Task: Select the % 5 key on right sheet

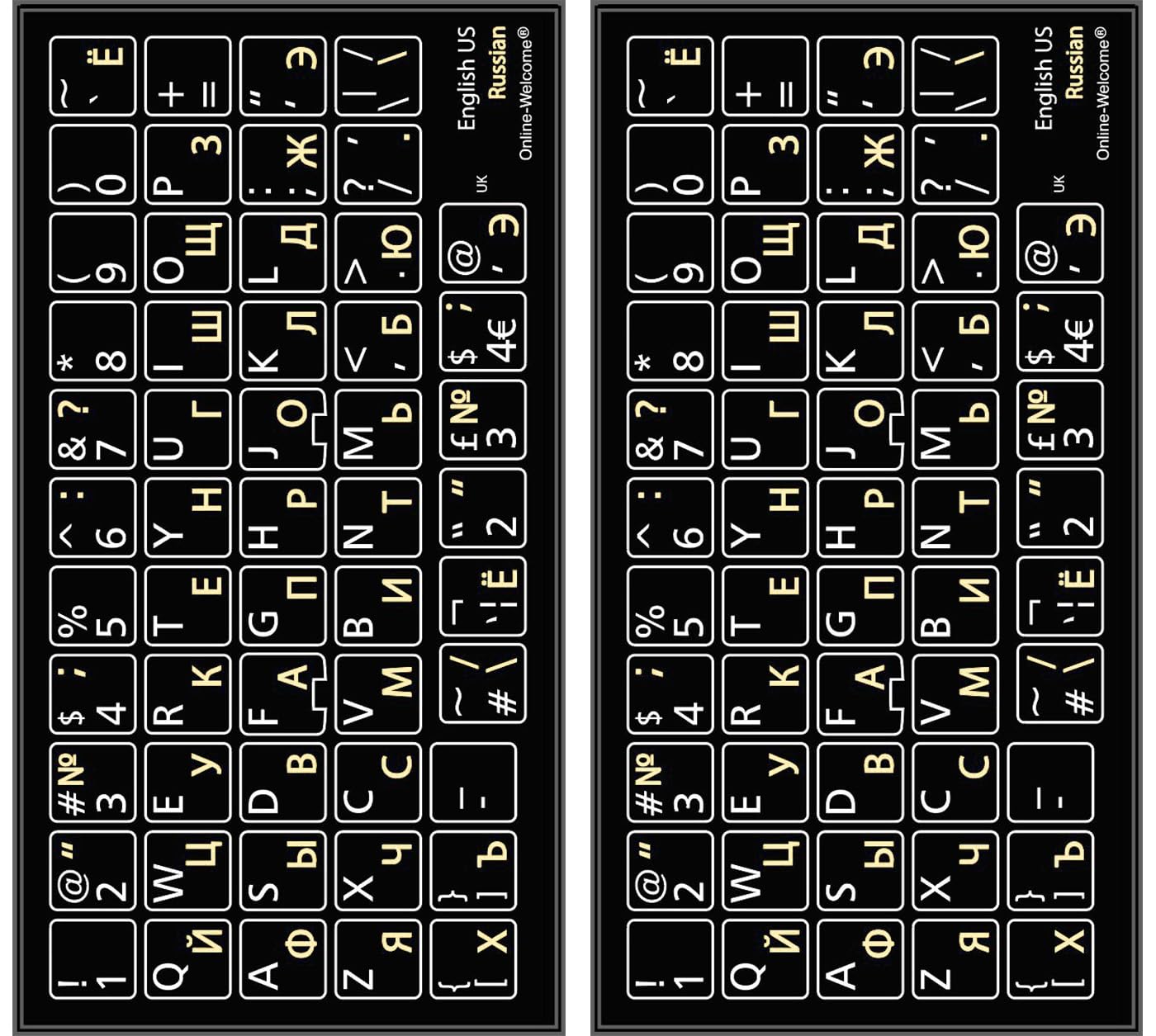Action: [x=670, y=606]
